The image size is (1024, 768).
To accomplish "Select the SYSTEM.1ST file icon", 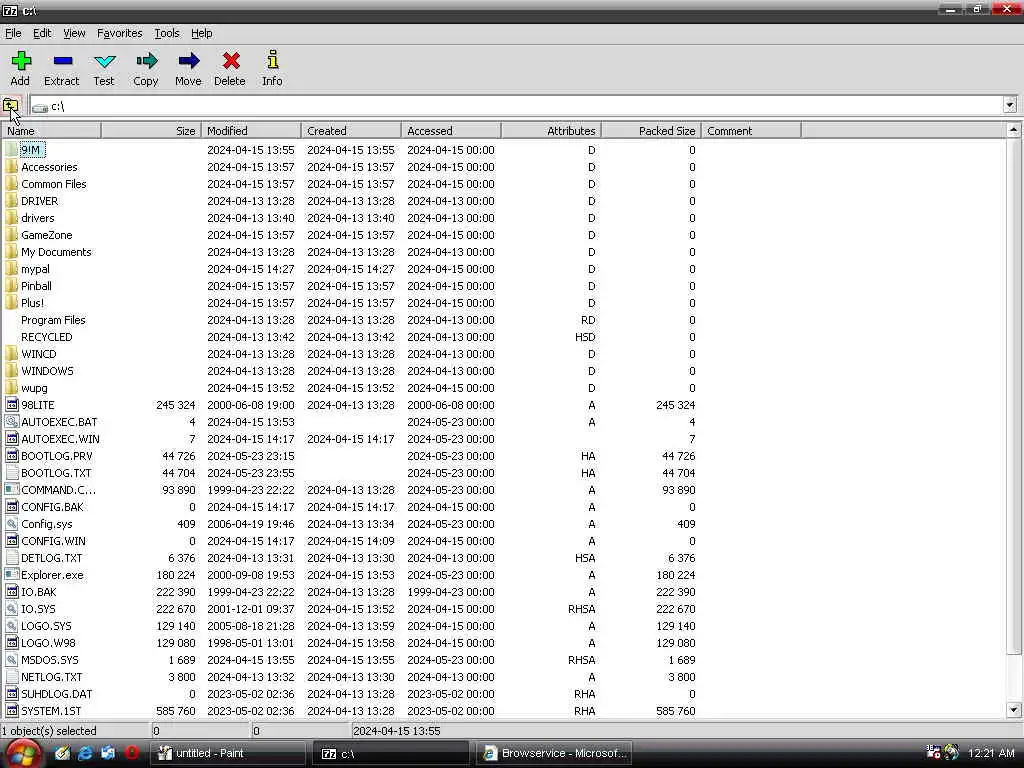I will point(11,711).
